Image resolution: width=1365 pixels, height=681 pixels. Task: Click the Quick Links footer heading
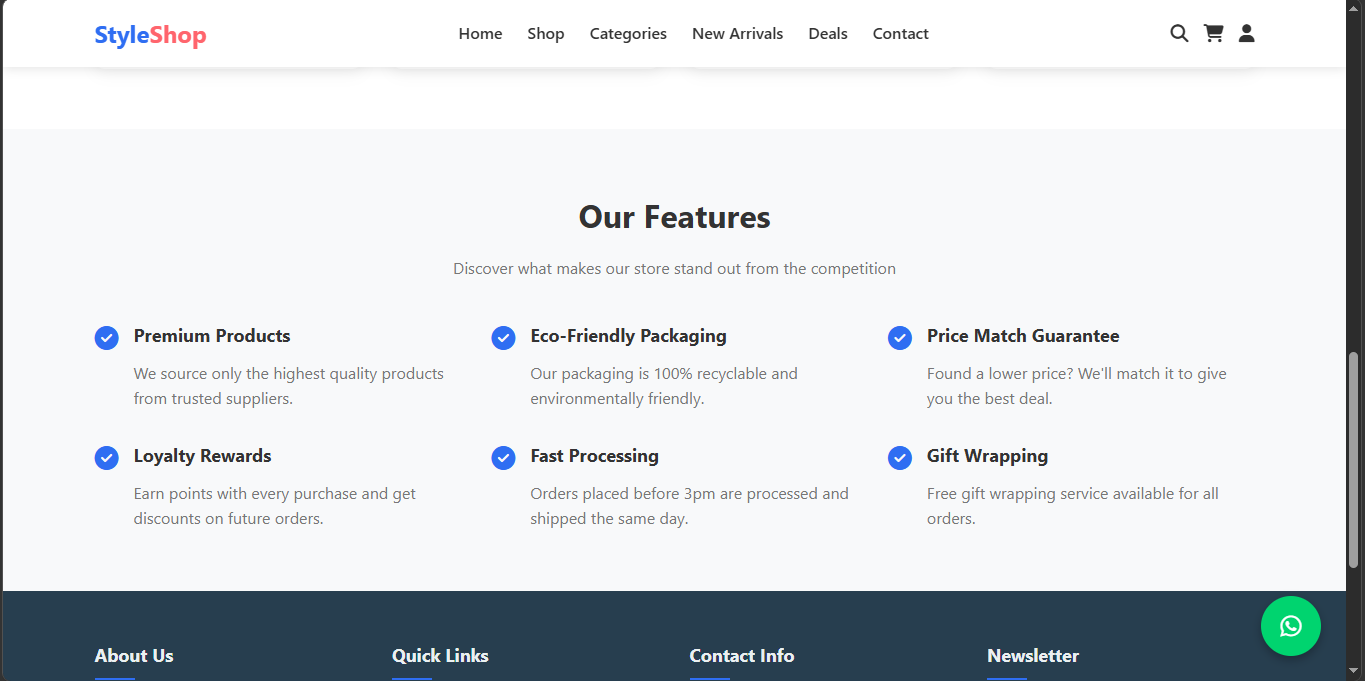(440, 656)
